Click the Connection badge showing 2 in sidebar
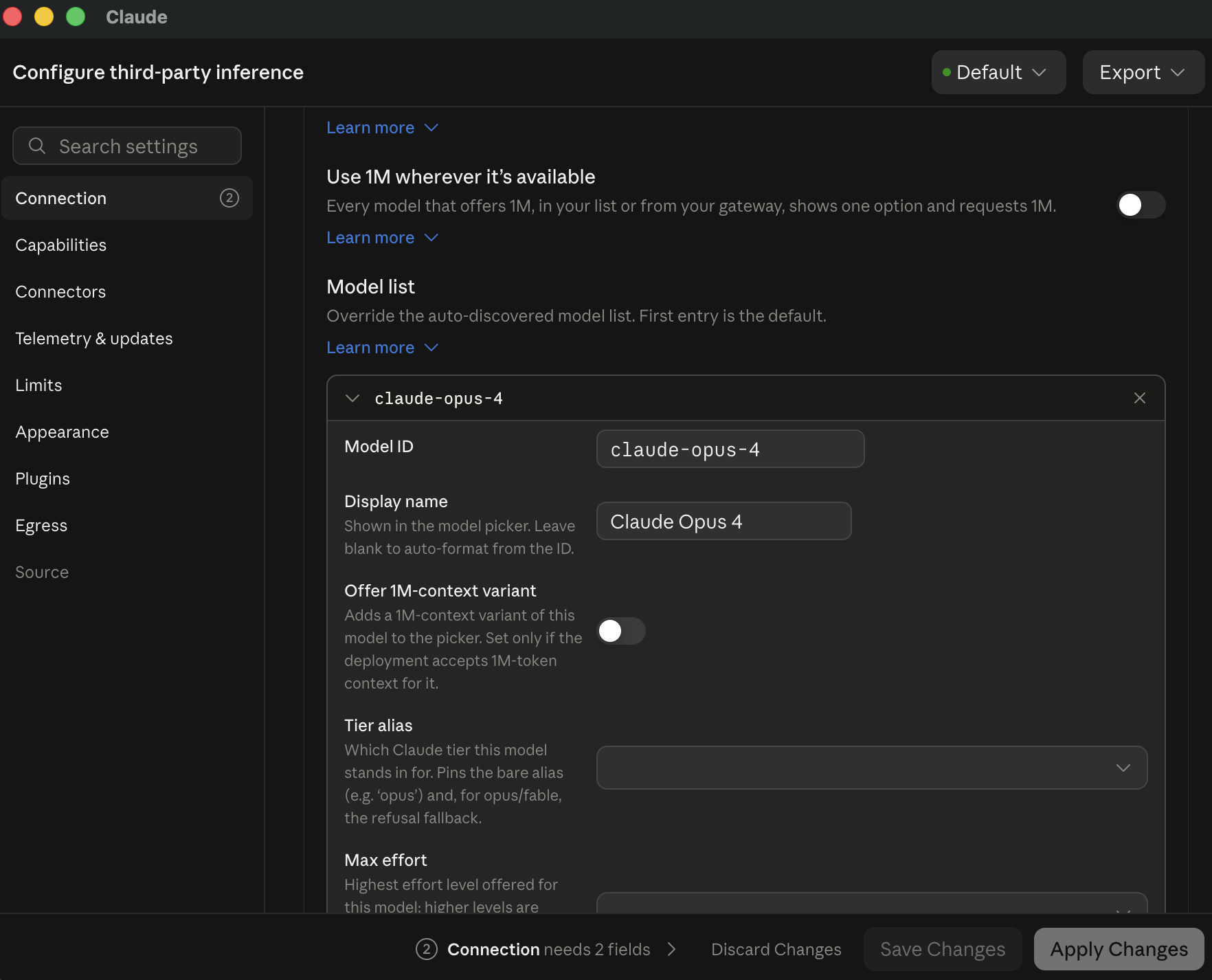Viewport: 1212px width, 980px height. (229, 198)
